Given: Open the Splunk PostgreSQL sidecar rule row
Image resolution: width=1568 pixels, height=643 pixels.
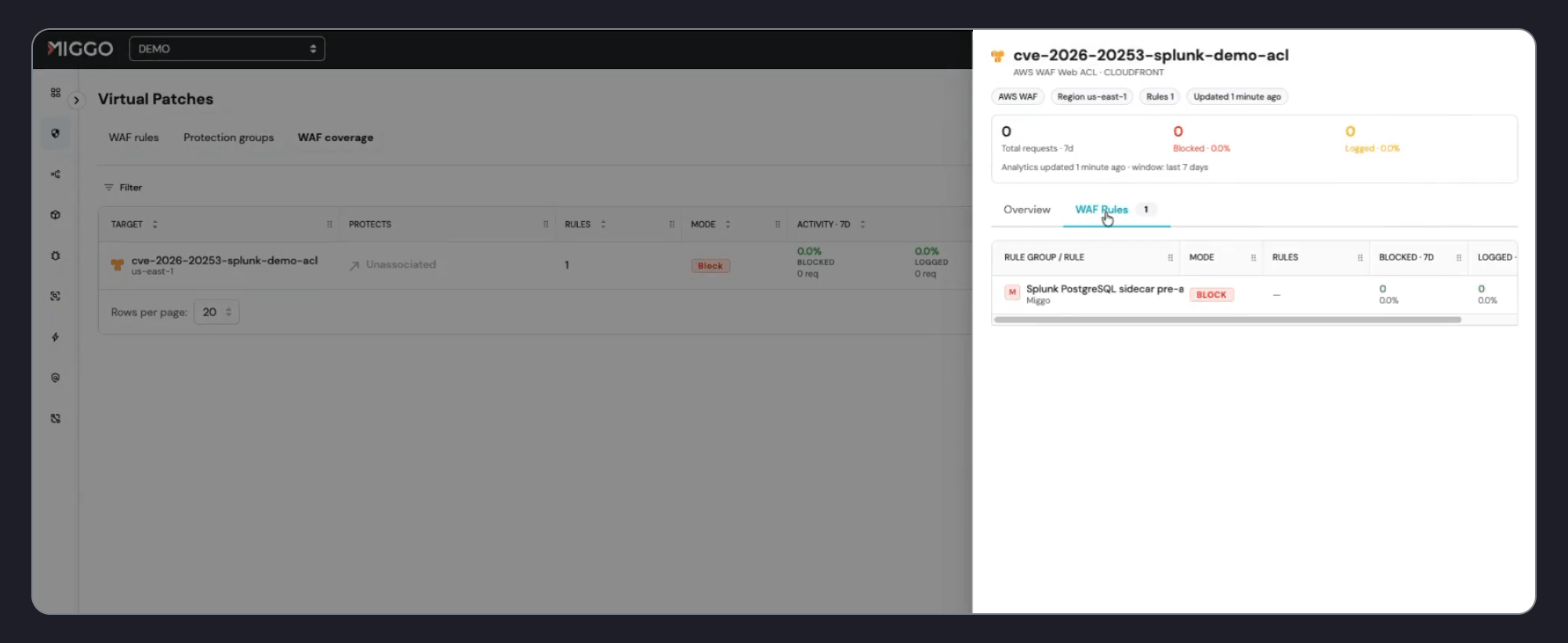Looking at the screenshot, I should pos(1254,295).
